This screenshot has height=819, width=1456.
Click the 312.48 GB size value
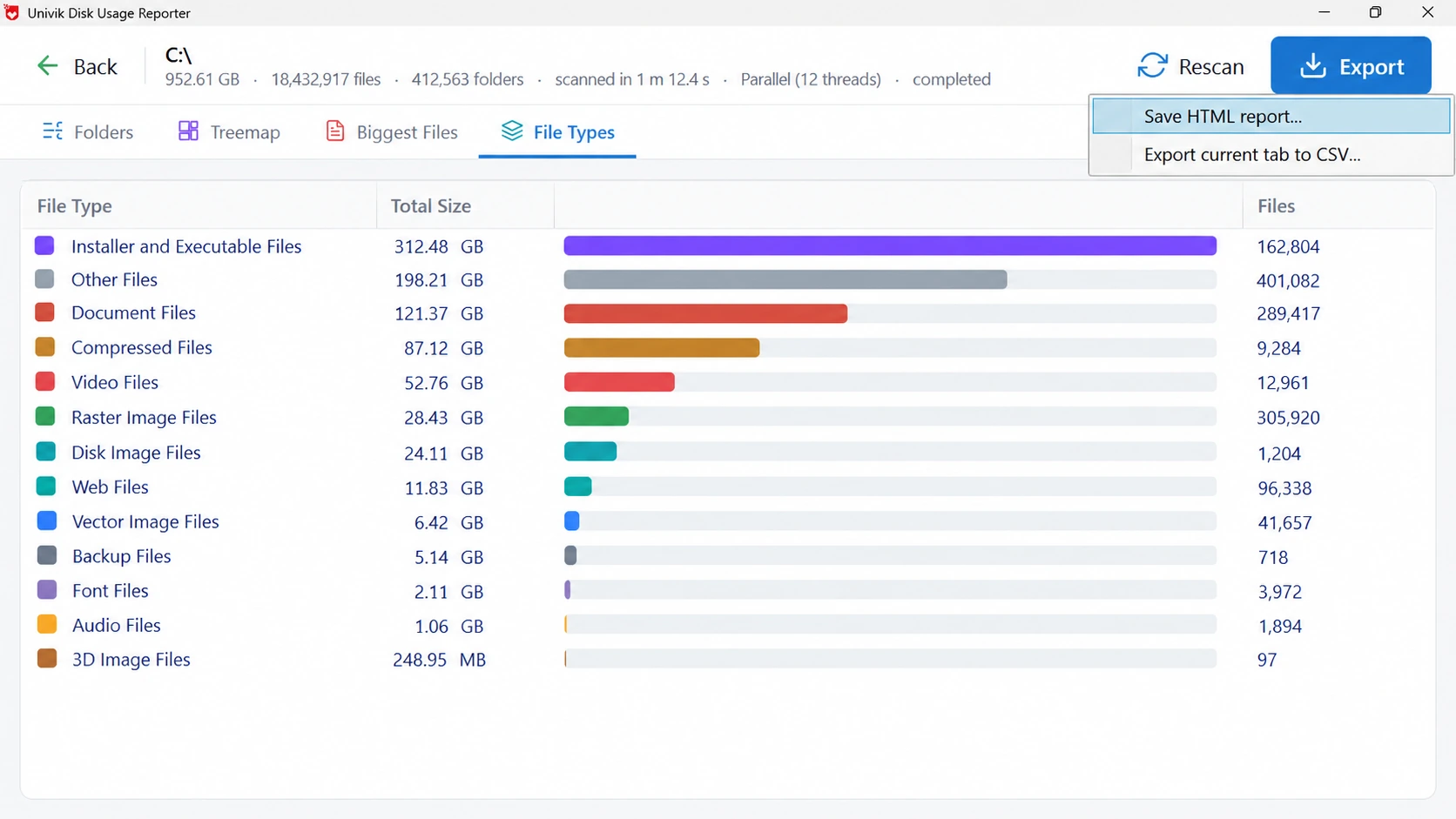point(438,246)
